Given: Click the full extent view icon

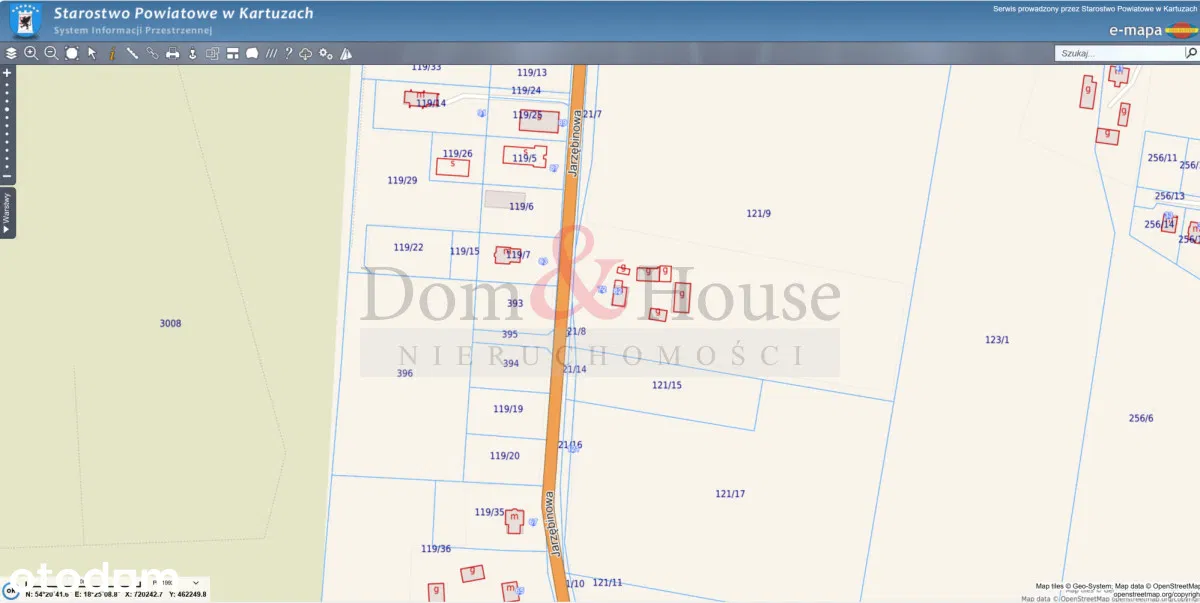Looking at the screenshot, I should (x=72, y=53).
